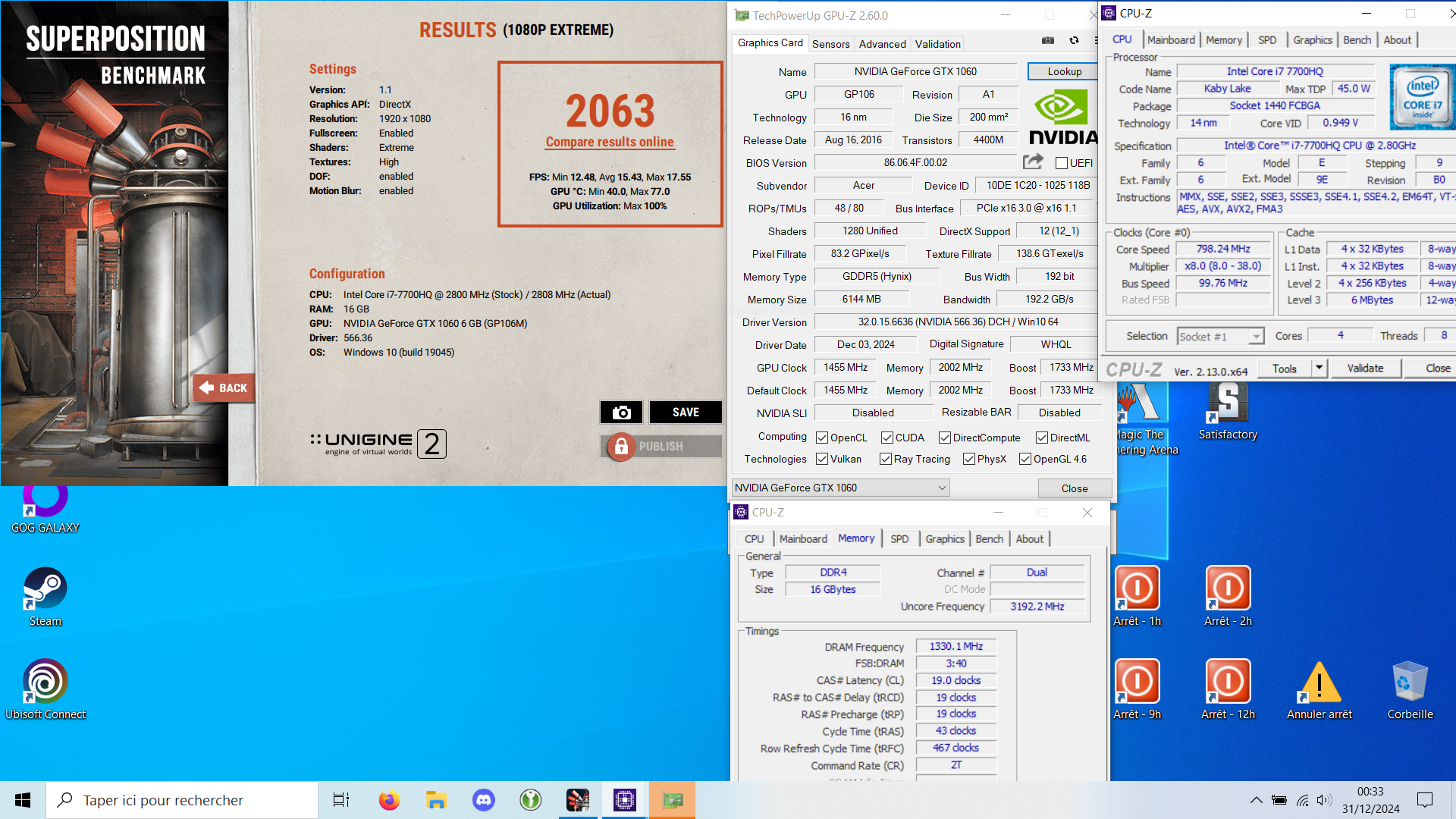The image size is (1456, 819).
Task: Click the GPU-Z screenshot camera icon
Action: [1048, 40]
